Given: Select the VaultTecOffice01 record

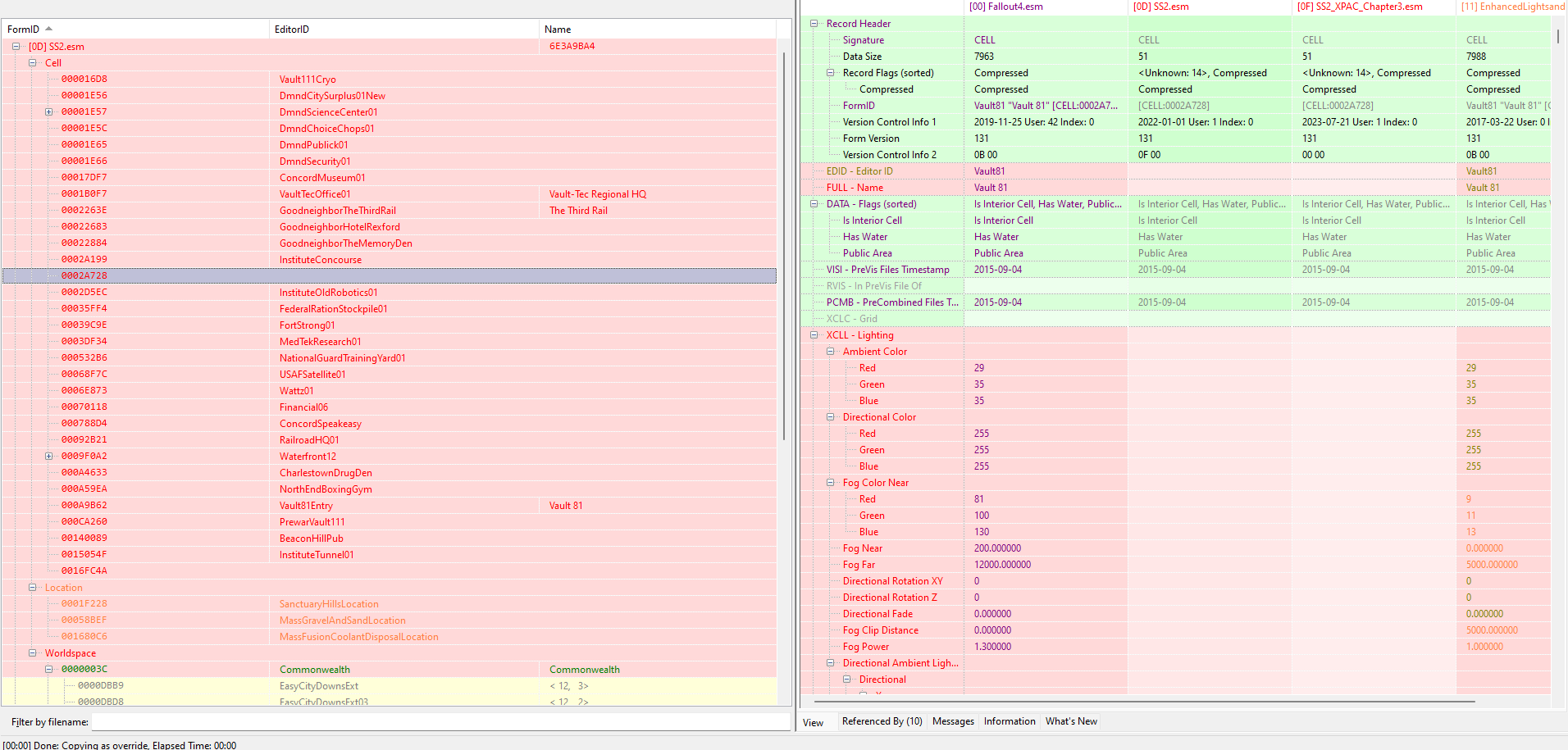Looking at the screenshot, I should (x=389, y=194).
